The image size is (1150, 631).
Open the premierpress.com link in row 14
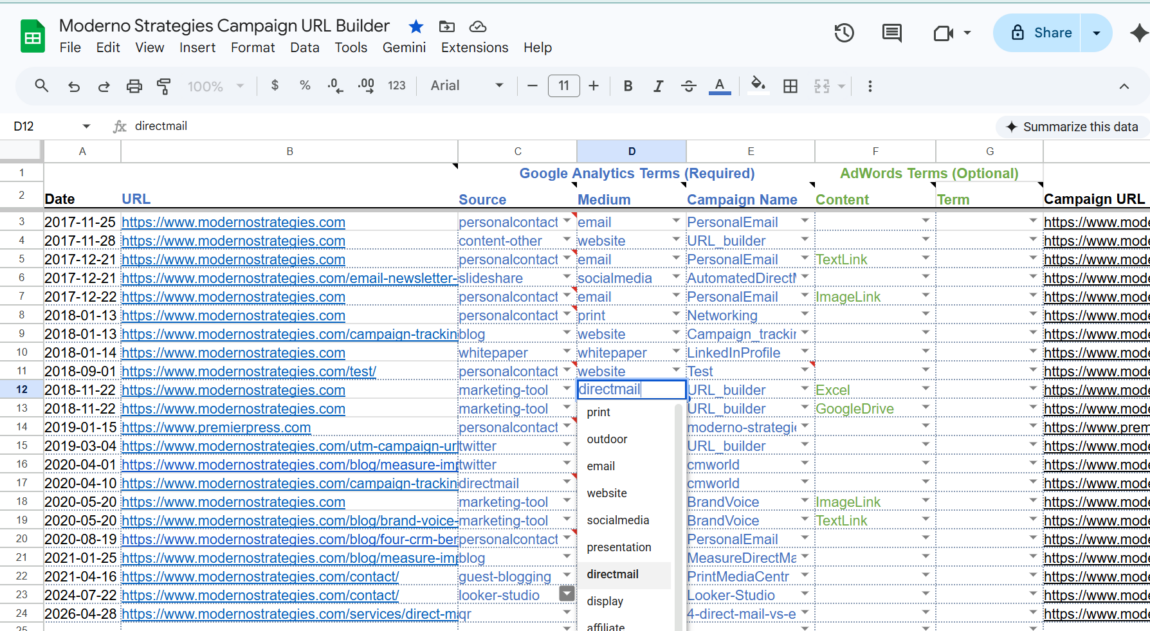(x=216, y=427)
